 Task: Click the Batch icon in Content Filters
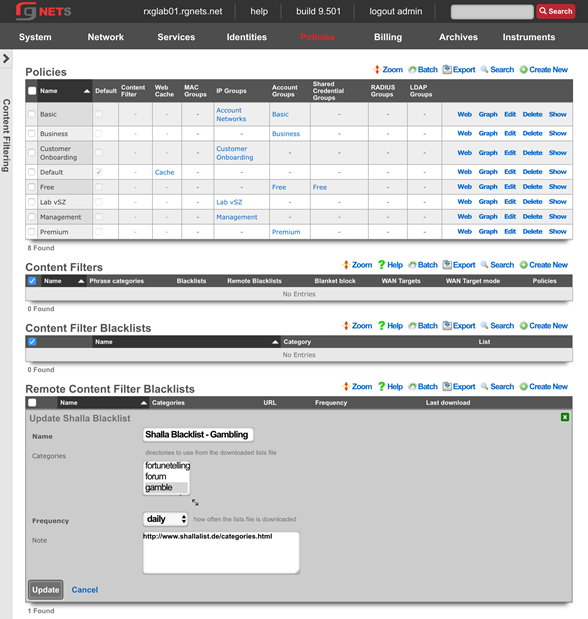tap(412, 265)
